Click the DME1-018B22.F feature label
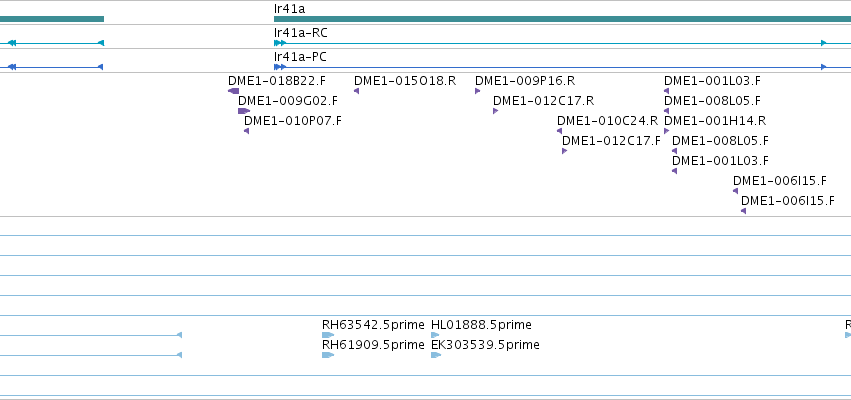The width and height of the screenshot is (851, 400). 277,81
